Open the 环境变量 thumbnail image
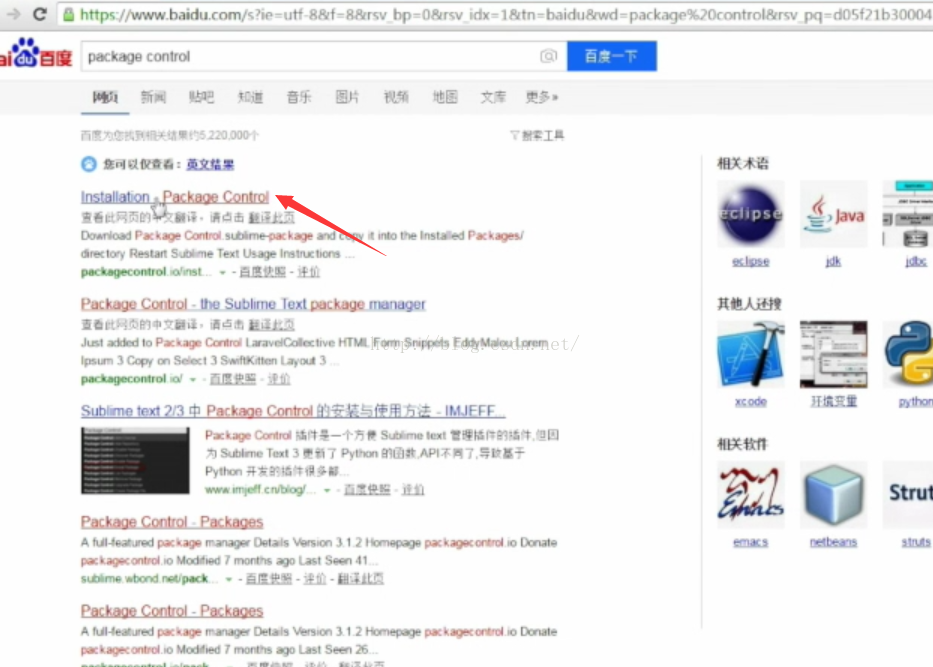This screenshot has height=667, width=933. pos(834,354)
